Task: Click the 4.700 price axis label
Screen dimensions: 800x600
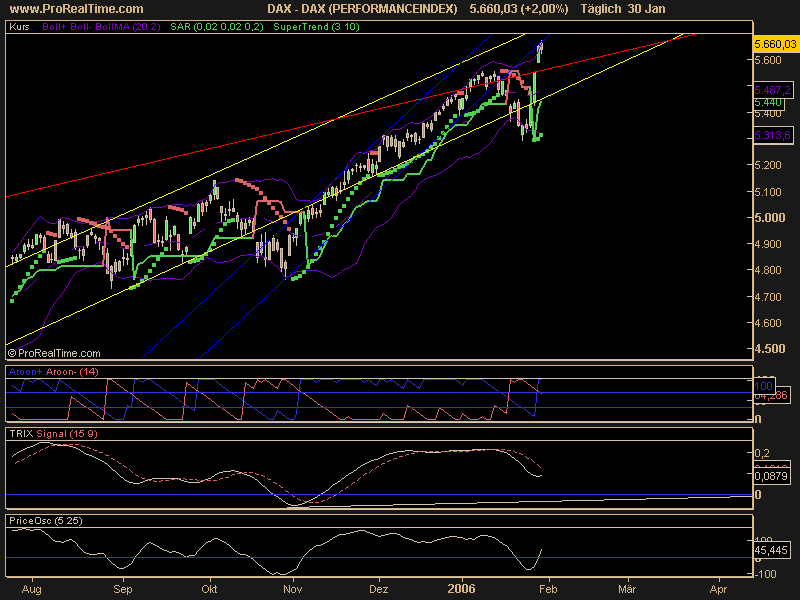Action: tap(768, 297)
